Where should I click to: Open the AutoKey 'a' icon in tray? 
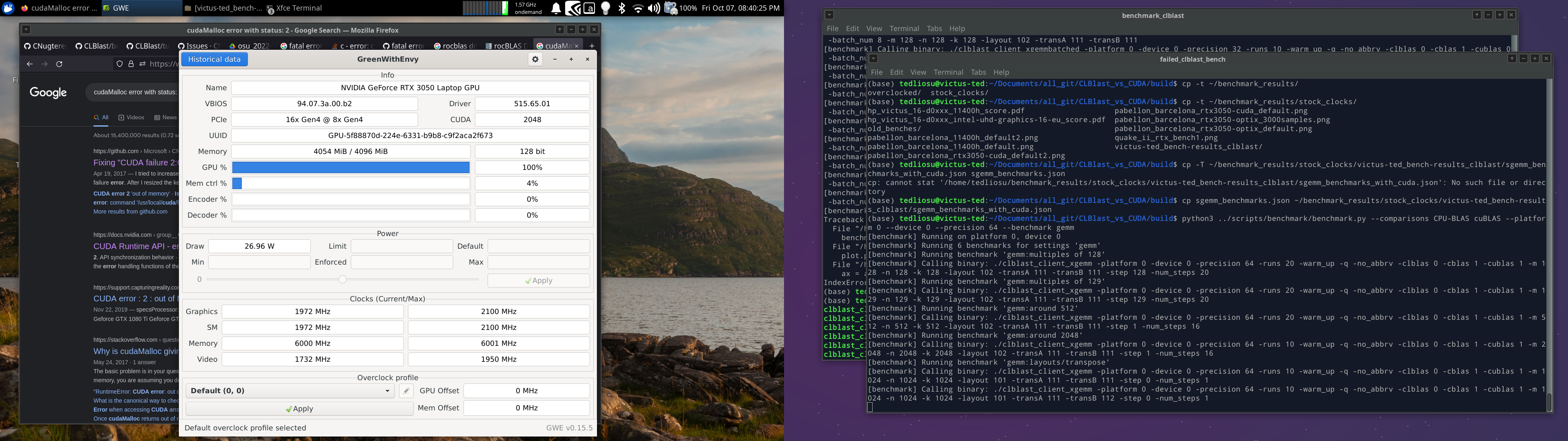tap(589, 8)
